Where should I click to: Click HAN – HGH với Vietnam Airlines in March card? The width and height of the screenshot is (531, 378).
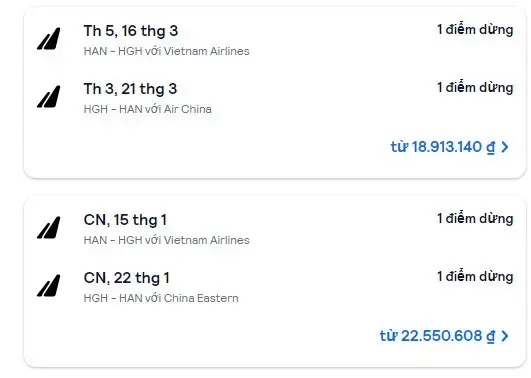pos(167,51)
